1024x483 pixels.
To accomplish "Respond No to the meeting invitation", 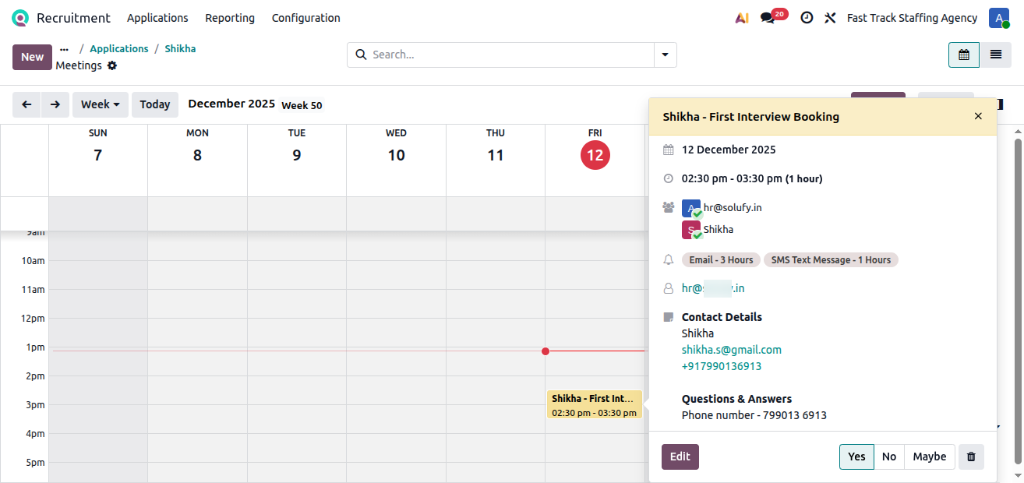I will tap(889, 457).
